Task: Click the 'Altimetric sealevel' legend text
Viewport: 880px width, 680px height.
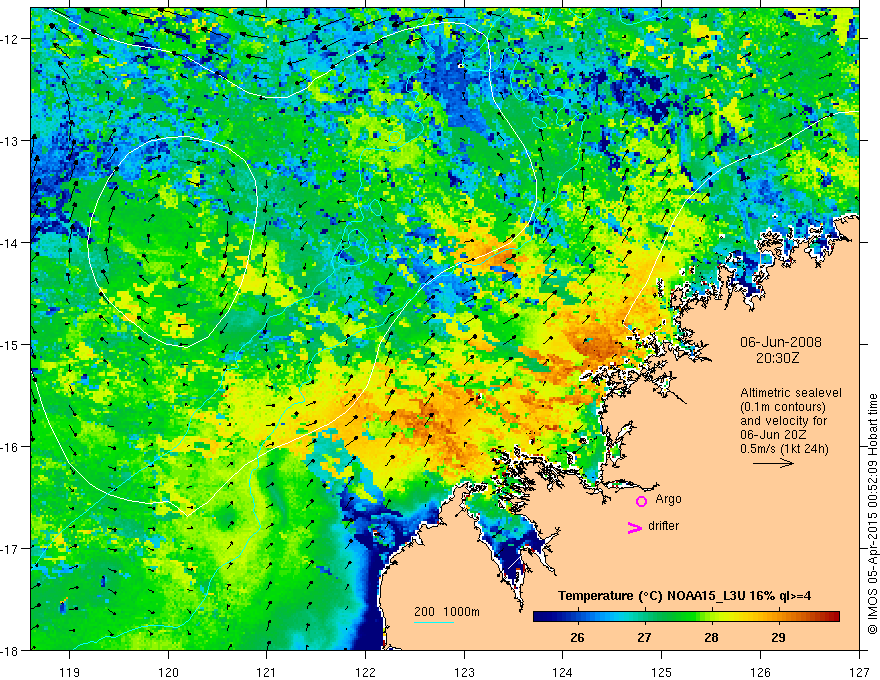Action: [791, 393]
